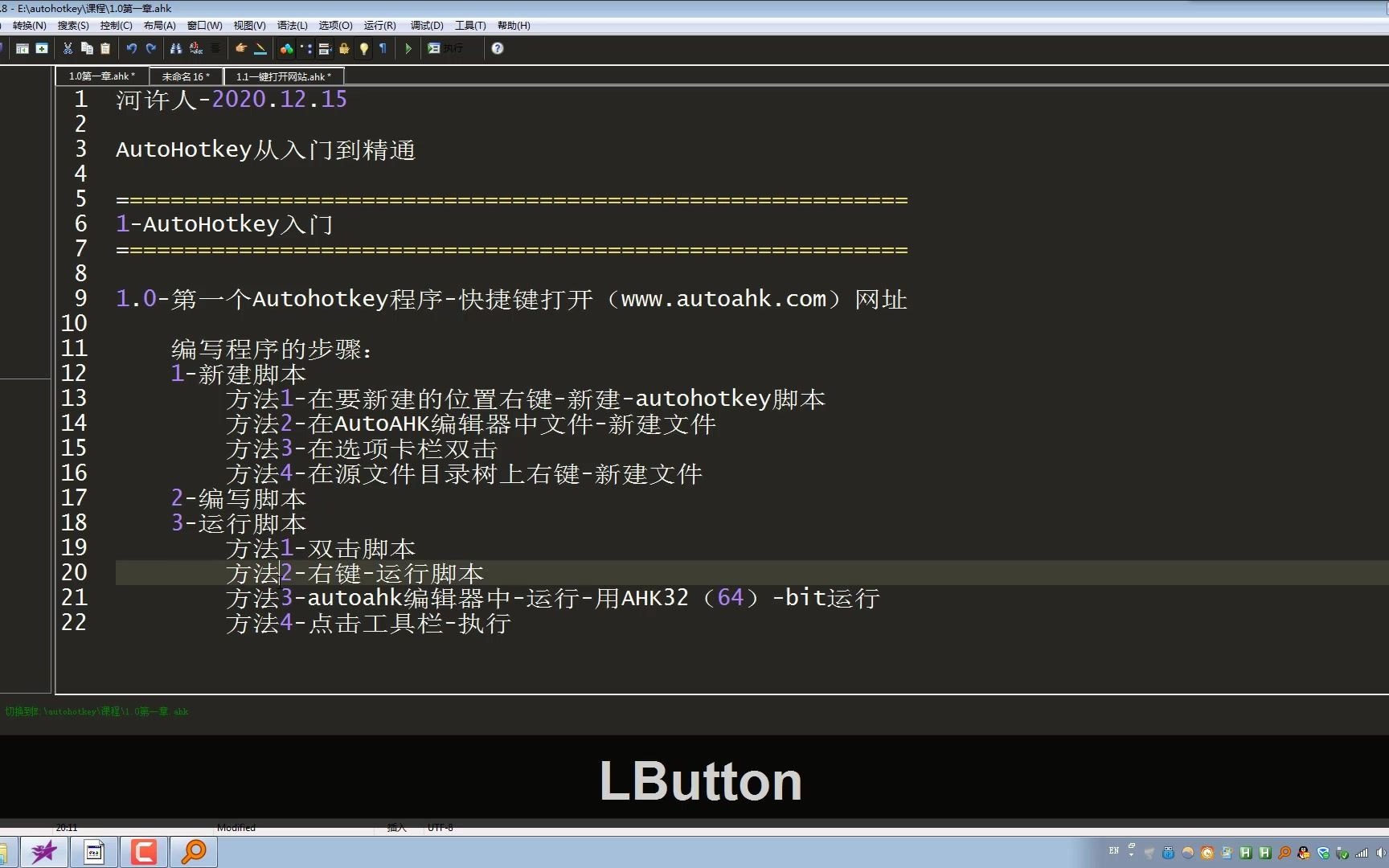Open the 搜索(S) menu
This screenshot has height=868, width=1389.
coord(73,26)
